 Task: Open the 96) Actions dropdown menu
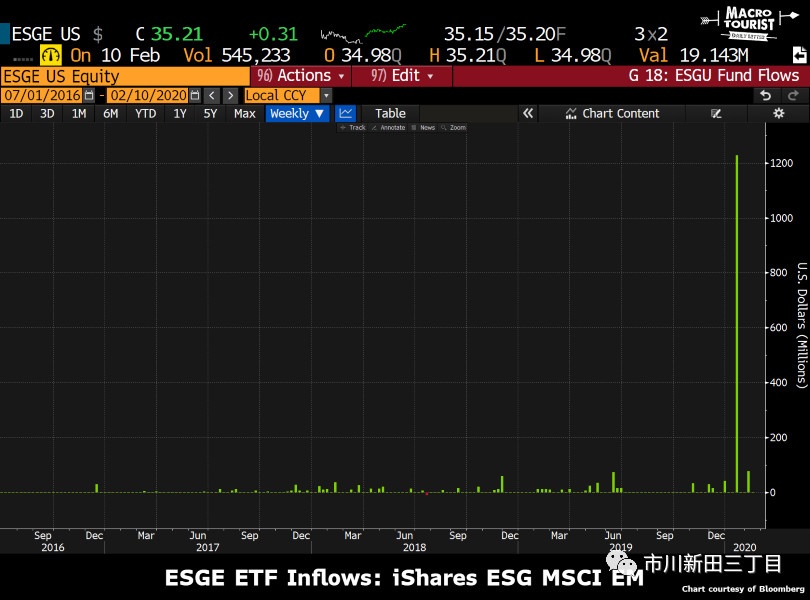pos(301,76)
